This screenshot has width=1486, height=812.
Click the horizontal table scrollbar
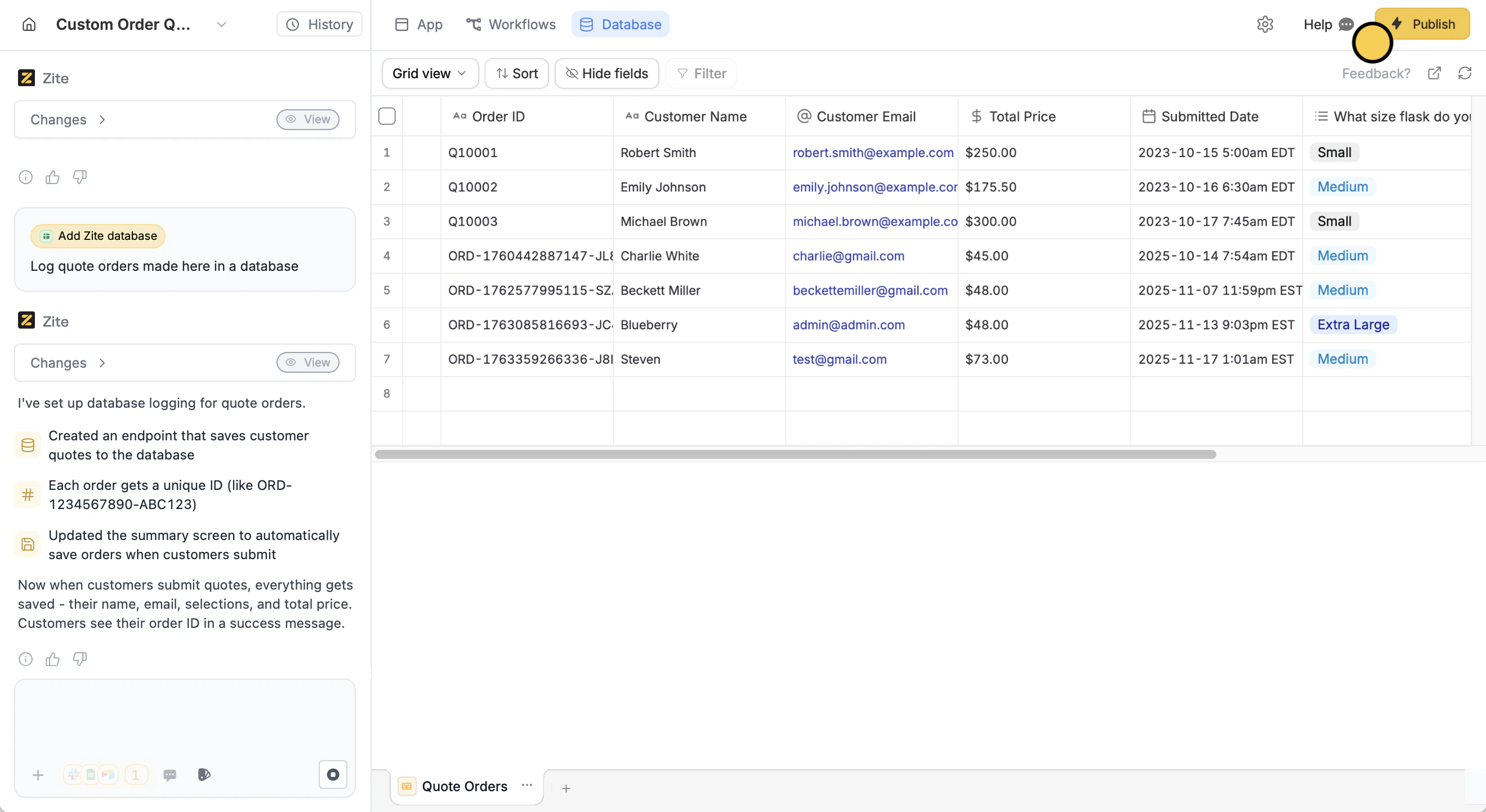click(795, 454)
